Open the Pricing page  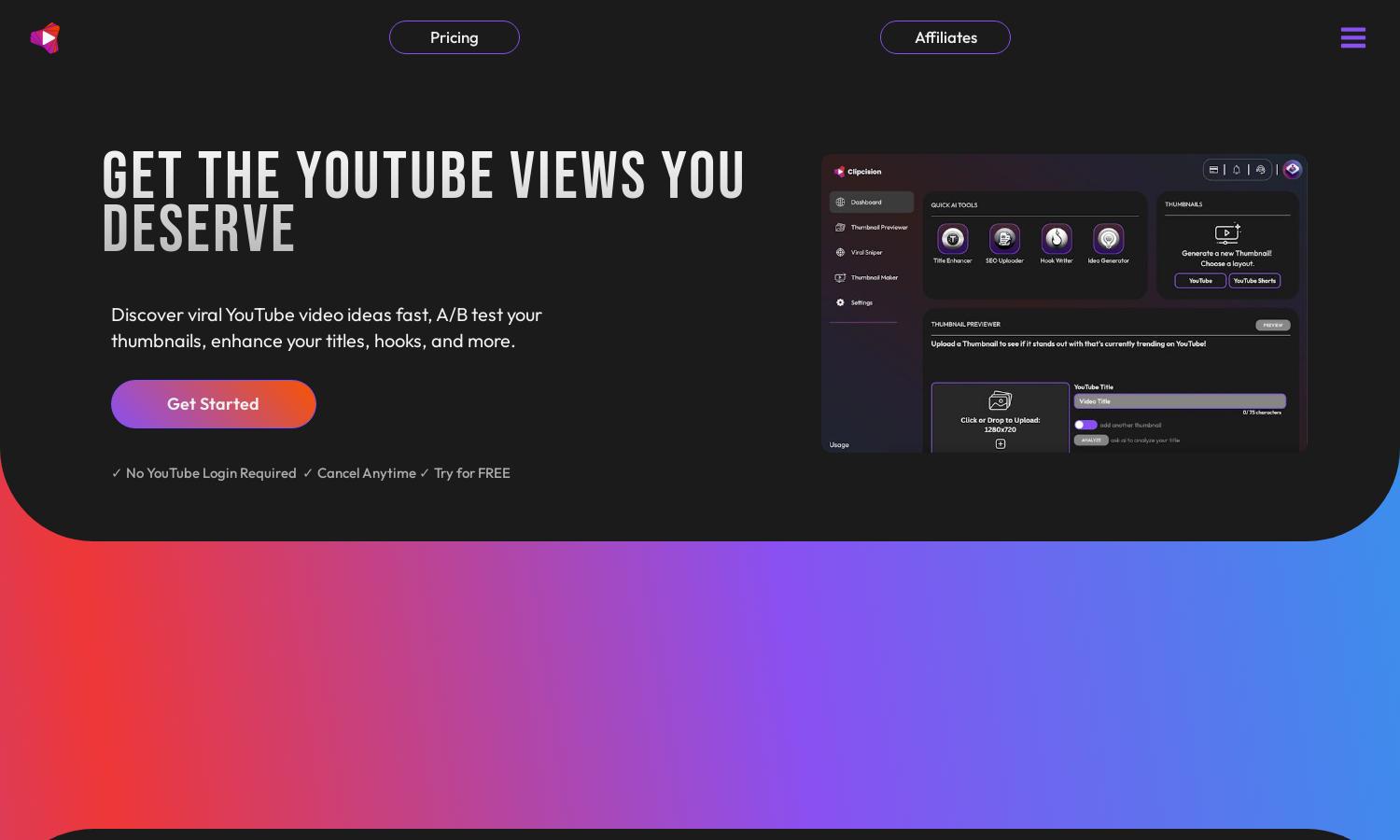pos(455,37)
